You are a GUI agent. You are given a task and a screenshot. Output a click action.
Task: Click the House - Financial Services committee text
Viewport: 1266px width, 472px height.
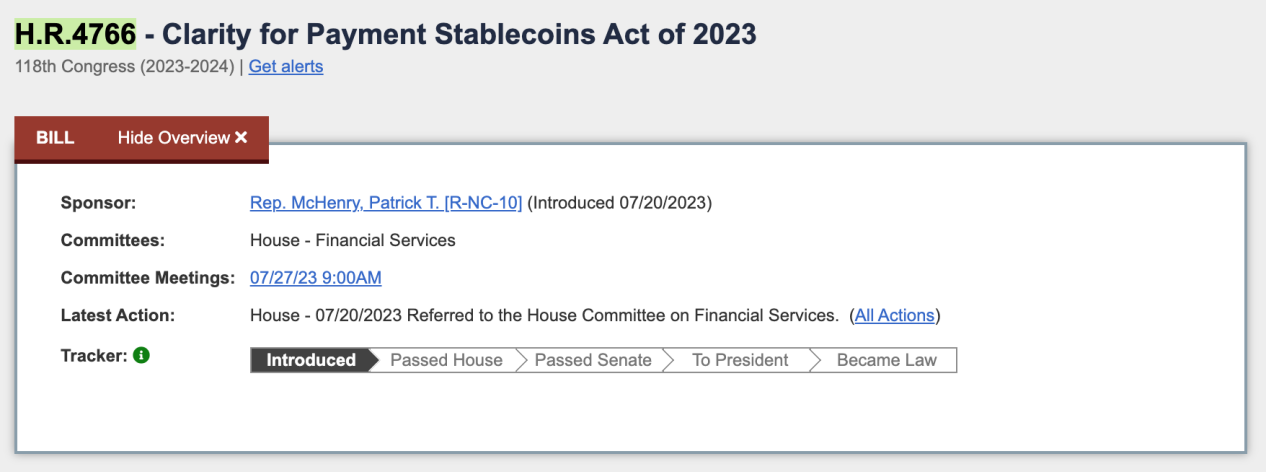click(x=353, y=240)
